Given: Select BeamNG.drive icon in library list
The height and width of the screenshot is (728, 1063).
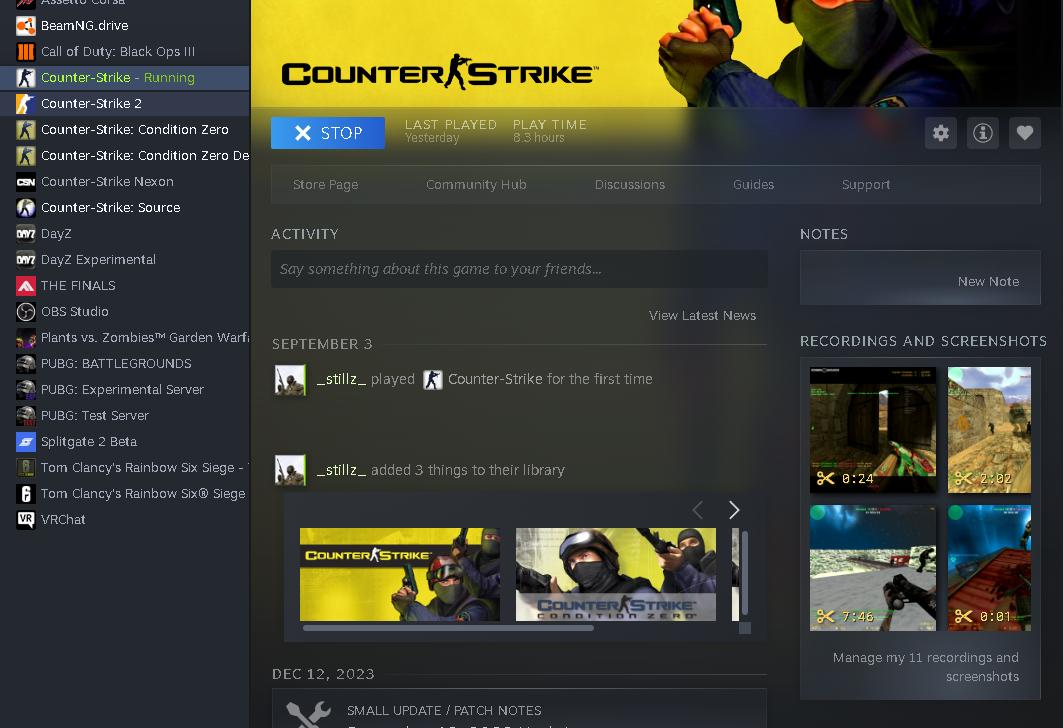Looking at the screenshot, I should pos(26,25).
